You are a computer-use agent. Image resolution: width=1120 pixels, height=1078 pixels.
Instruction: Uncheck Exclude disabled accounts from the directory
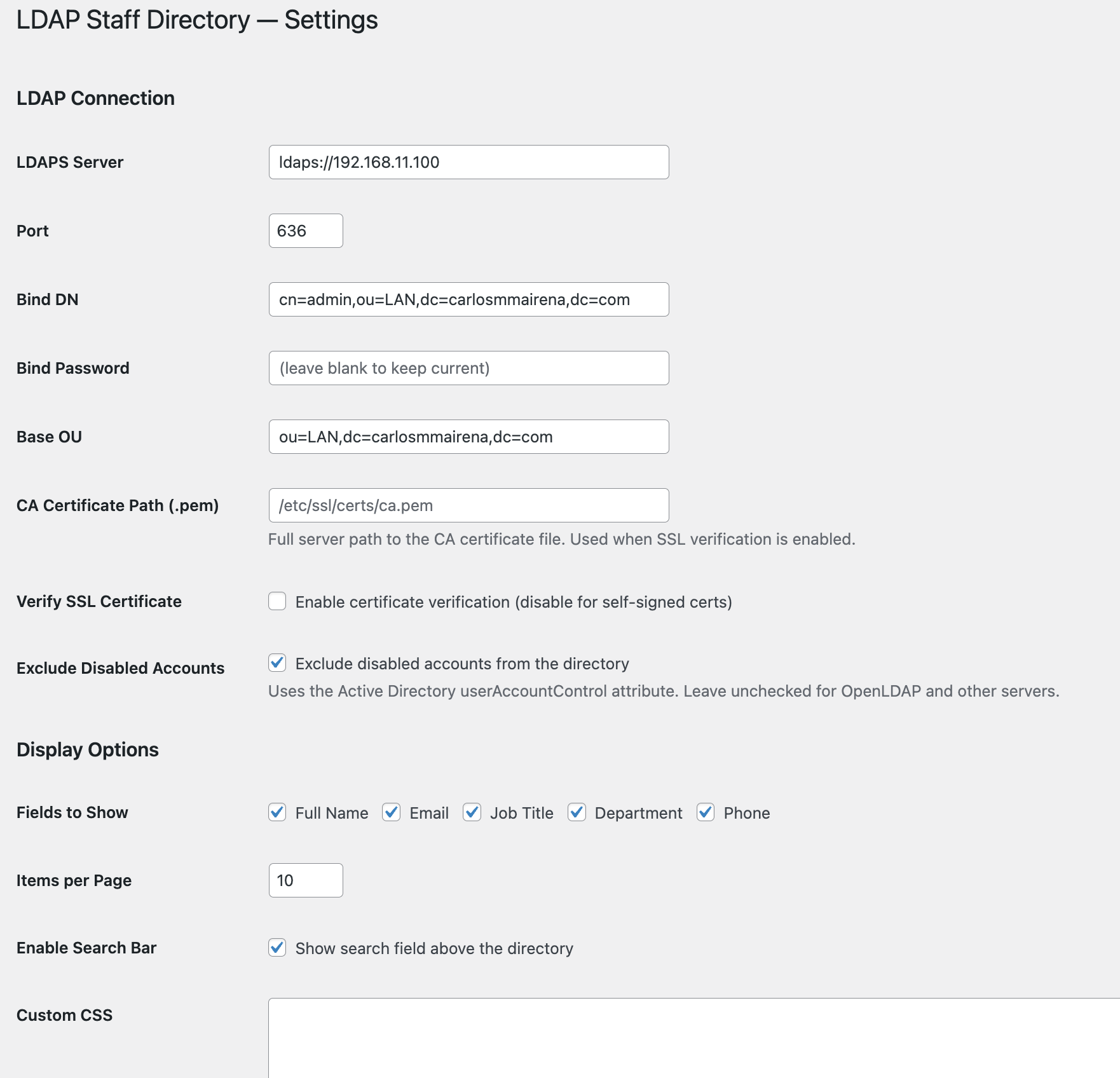click(277, 664)
